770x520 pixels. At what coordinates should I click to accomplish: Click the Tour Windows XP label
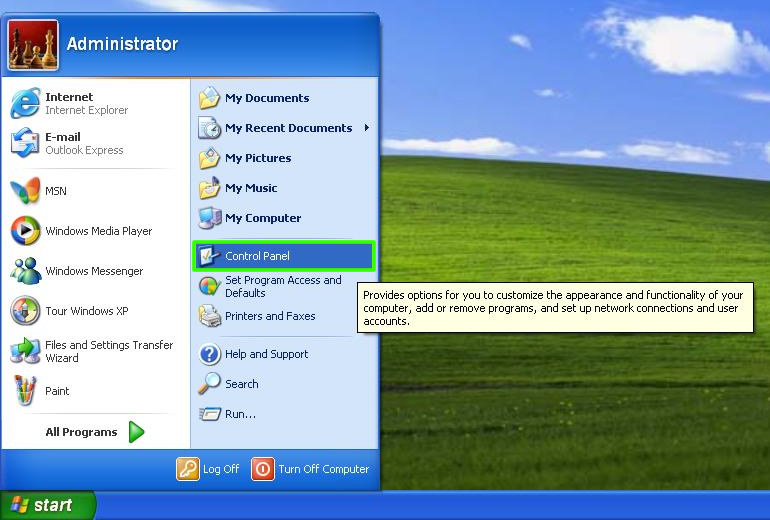pos(87,311)
